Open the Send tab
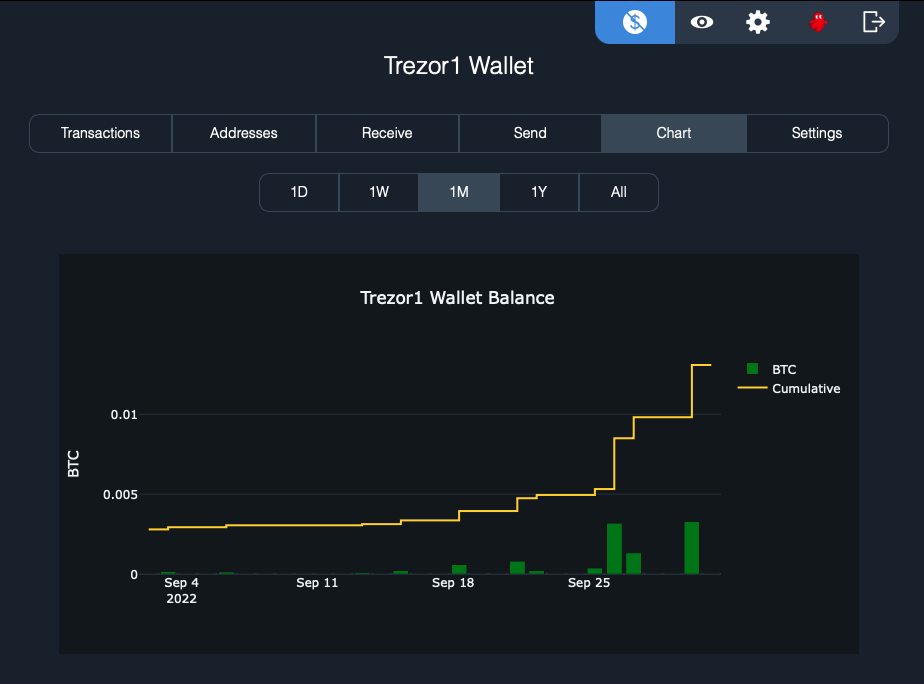Viewport: 924px width, 684px height. [530, 132]
